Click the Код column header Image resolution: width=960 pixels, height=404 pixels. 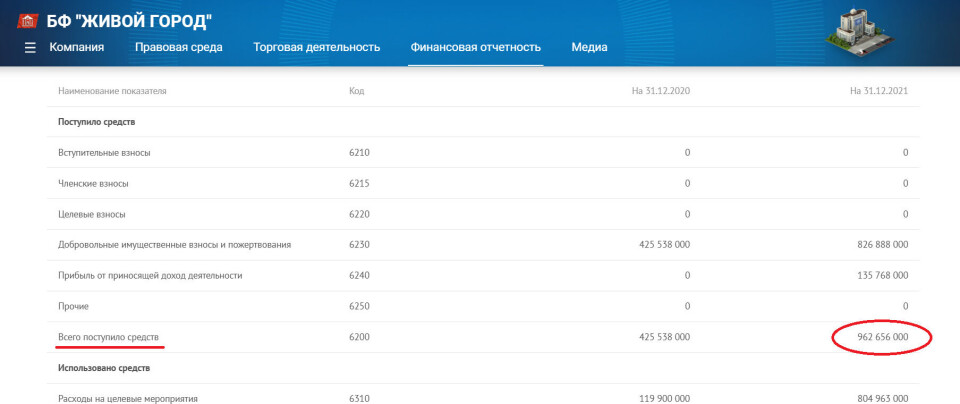pyautogui.click(x=357, y=91)
